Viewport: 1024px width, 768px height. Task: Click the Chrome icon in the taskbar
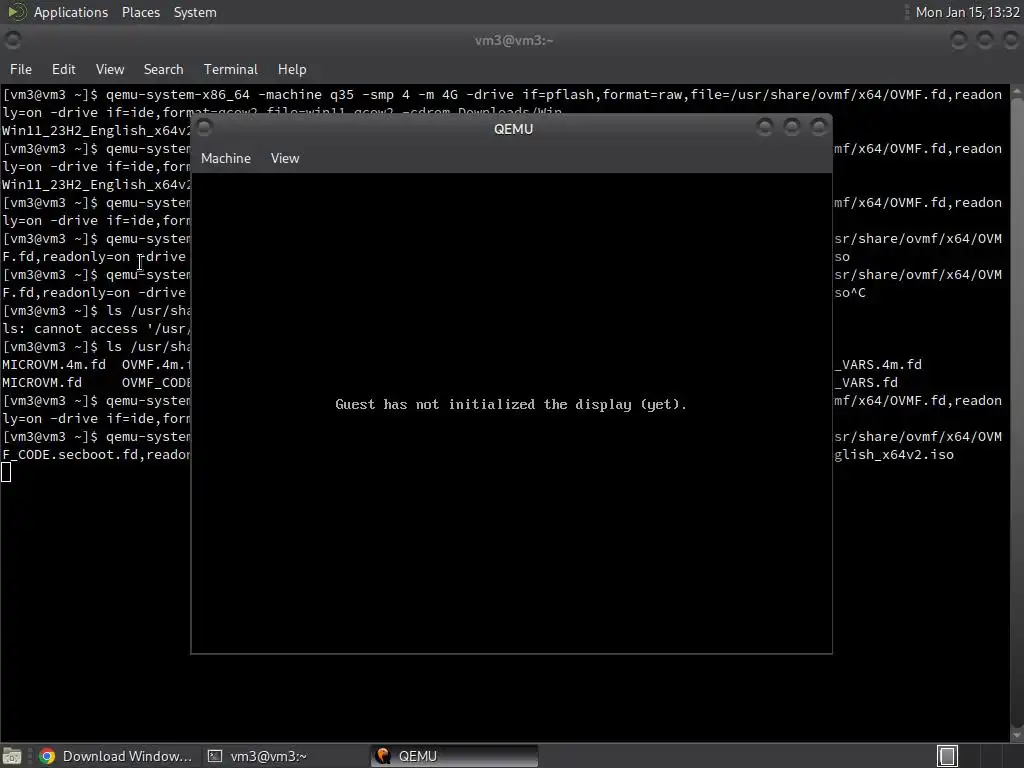point(47,756)
